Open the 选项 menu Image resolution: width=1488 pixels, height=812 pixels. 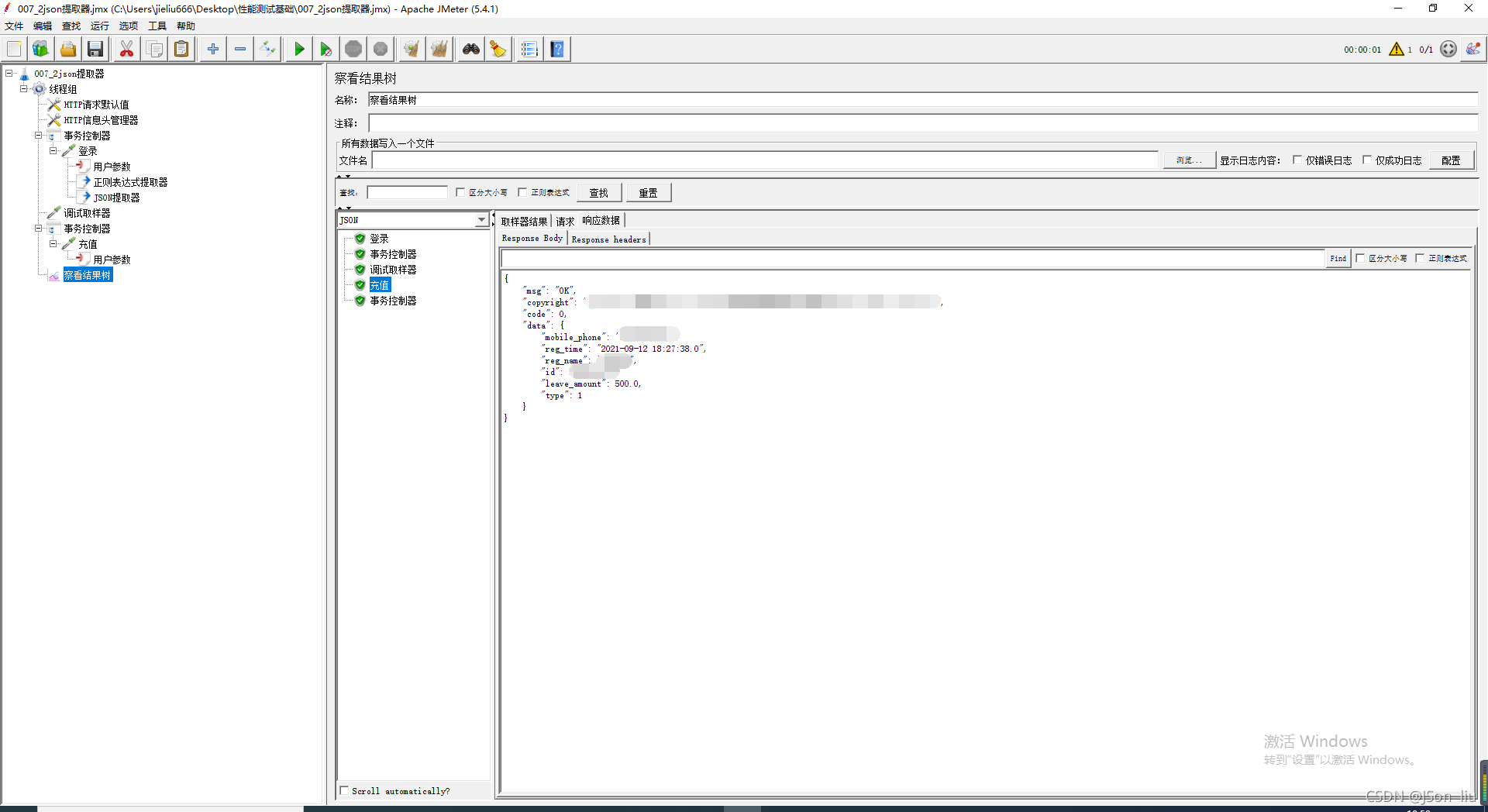[x=129, y=26]
